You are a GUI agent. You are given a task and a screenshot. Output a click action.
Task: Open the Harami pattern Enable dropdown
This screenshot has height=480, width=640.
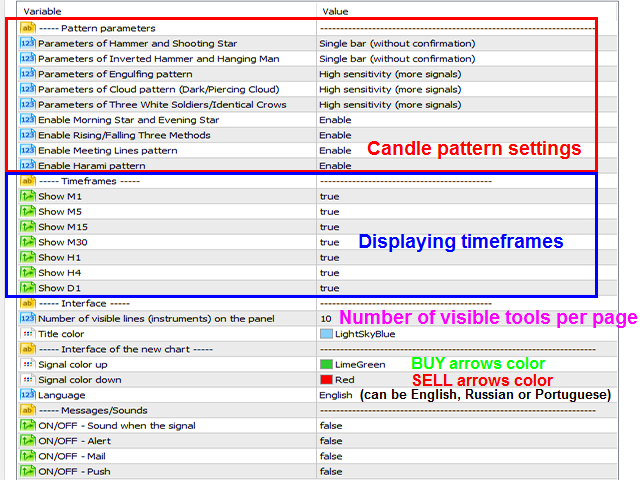335,166
